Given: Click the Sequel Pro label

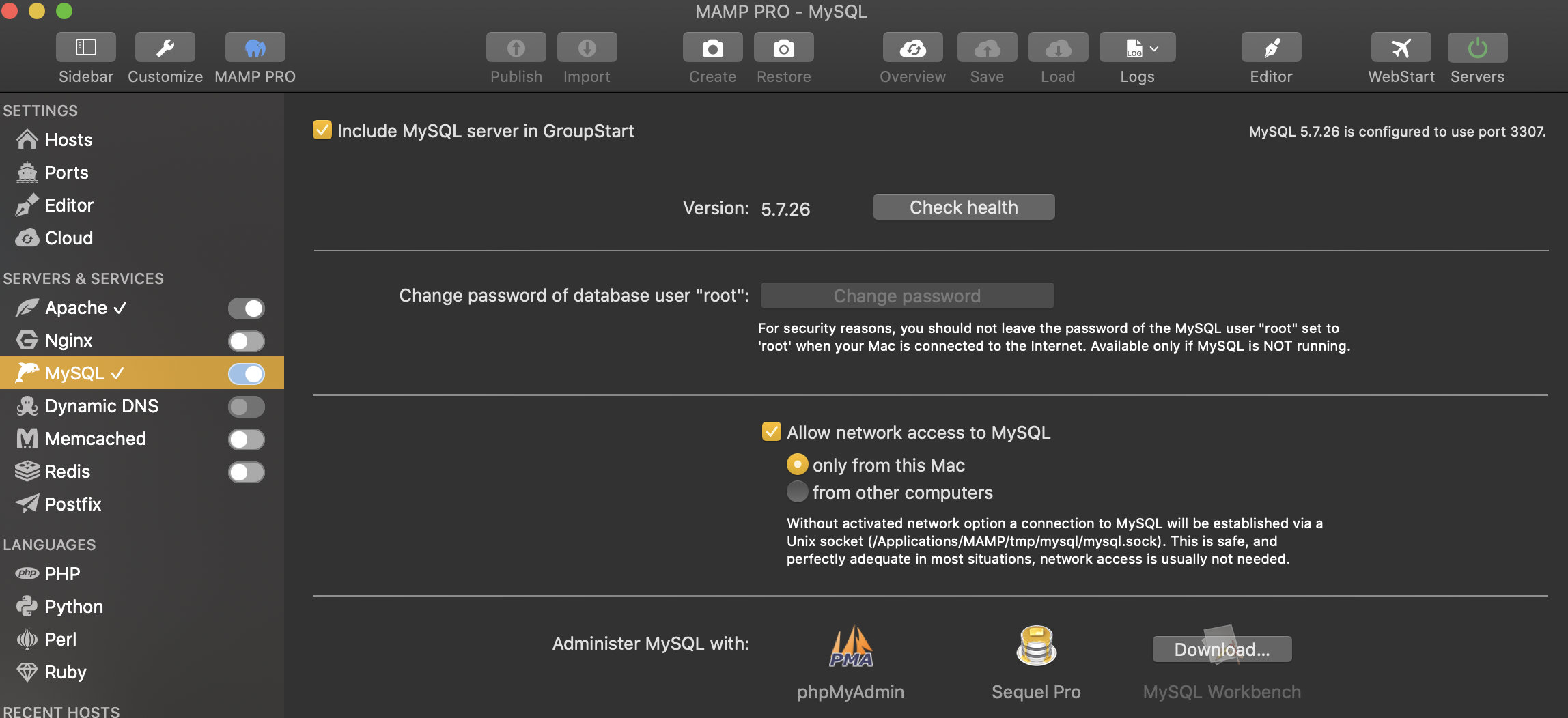Looking at the screenshot, I should tap(1036, 692).
